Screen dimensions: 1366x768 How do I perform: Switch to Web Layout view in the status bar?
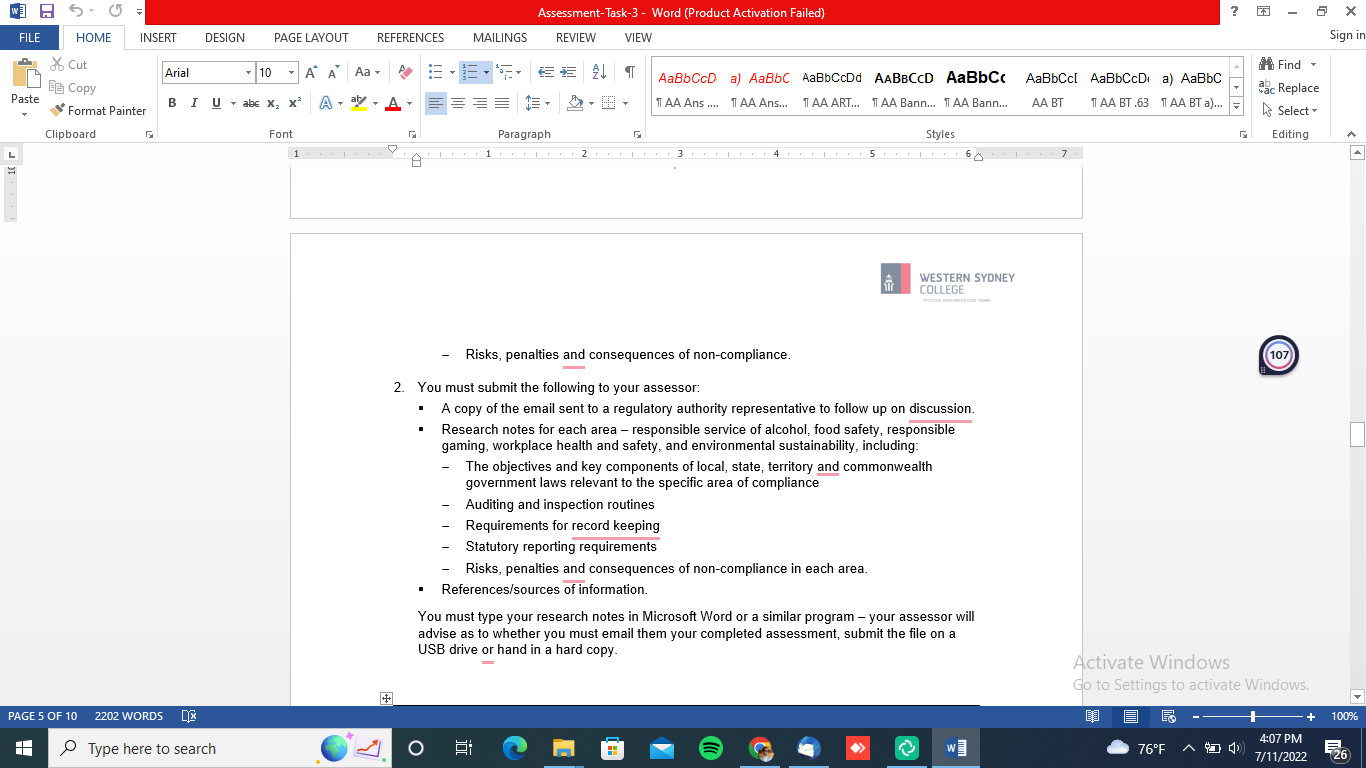click(1168, 717)
